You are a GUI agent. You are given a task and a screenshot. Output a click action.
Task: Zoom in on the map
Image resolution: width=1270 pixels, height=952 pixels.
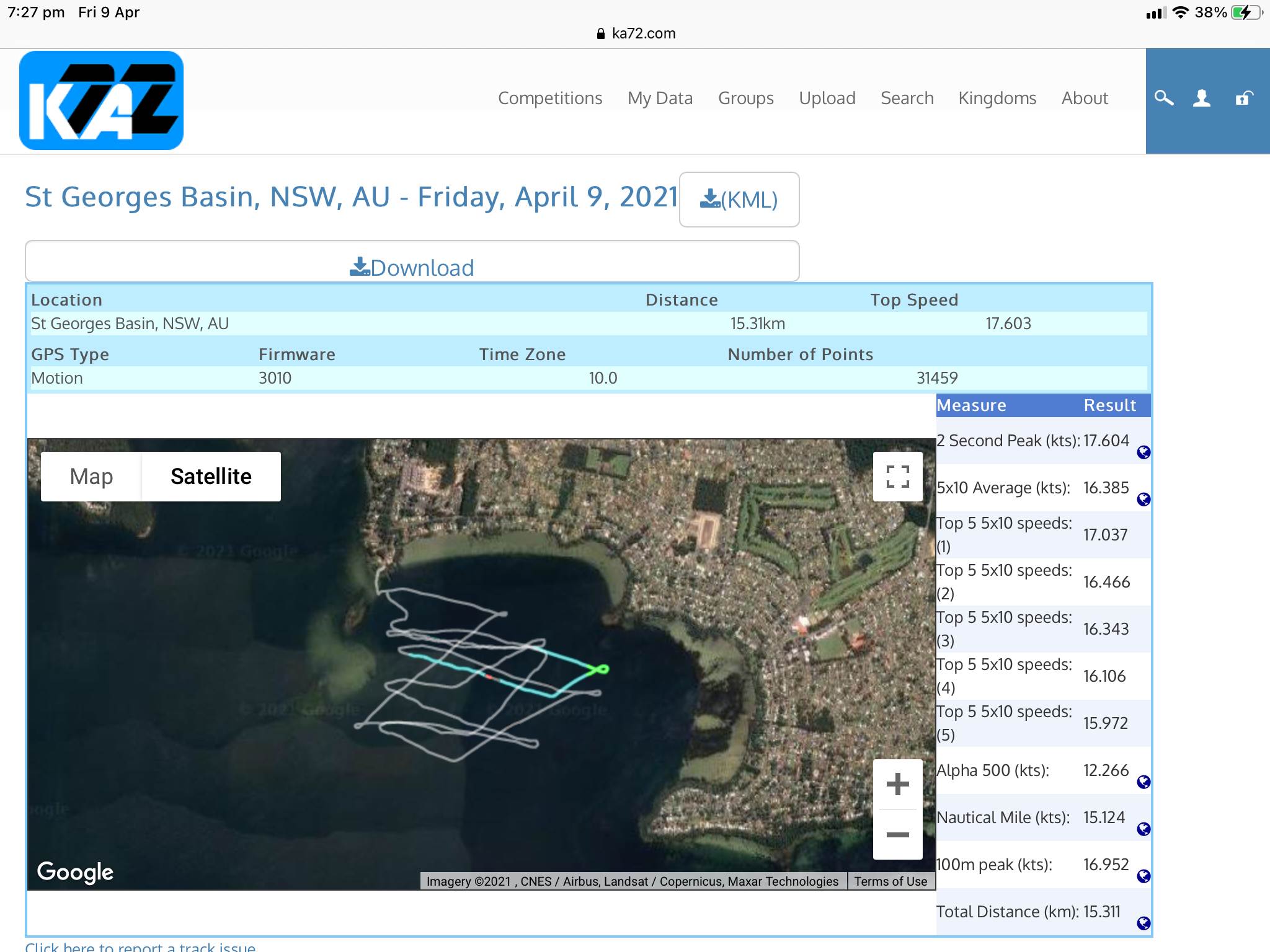pos(897,784)
